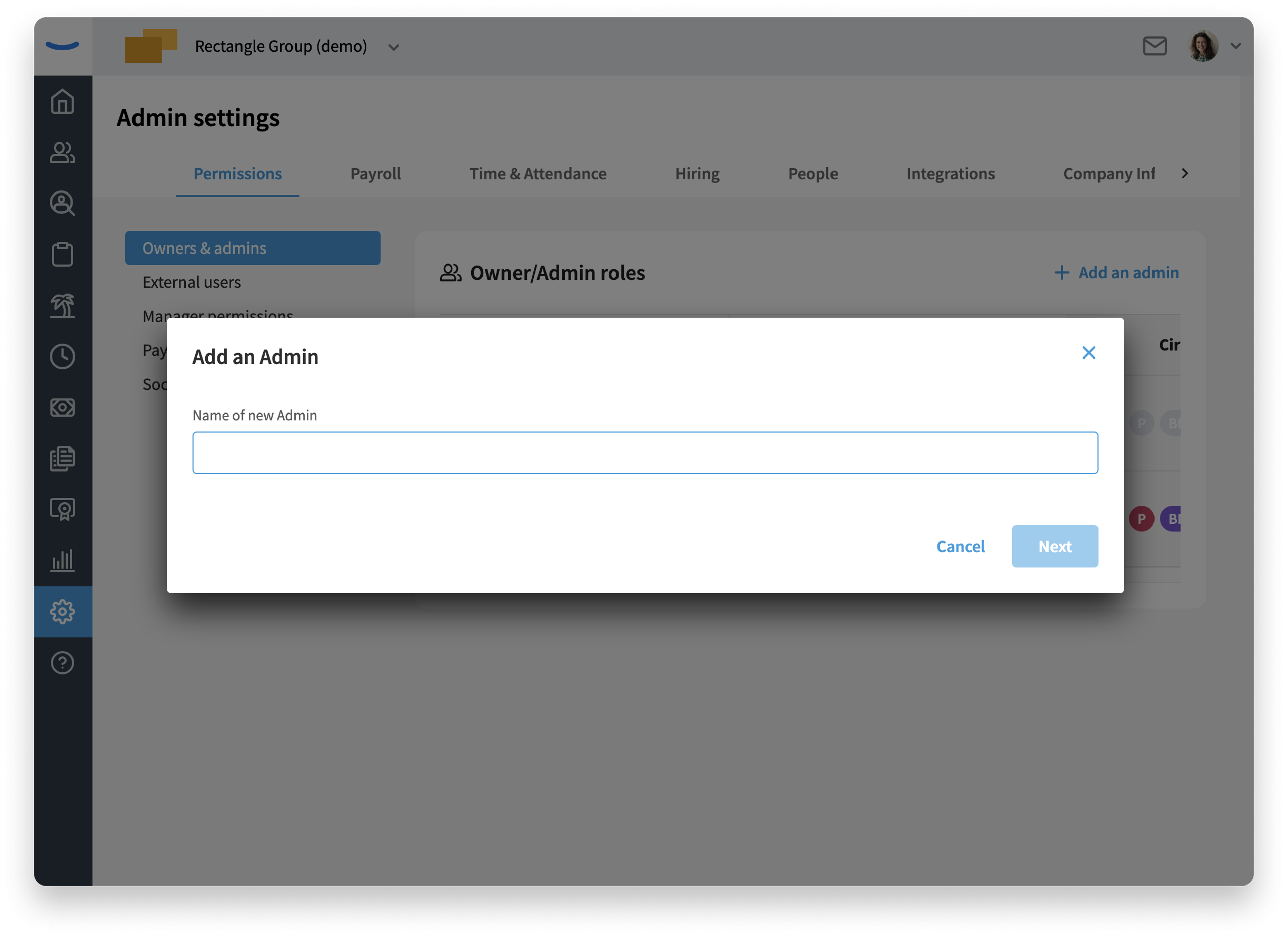Image resolution: width=1288 pixels, height=937 pixels.
Task: Open the clipboard tasks sidebar icon
Action: (62, 254)
